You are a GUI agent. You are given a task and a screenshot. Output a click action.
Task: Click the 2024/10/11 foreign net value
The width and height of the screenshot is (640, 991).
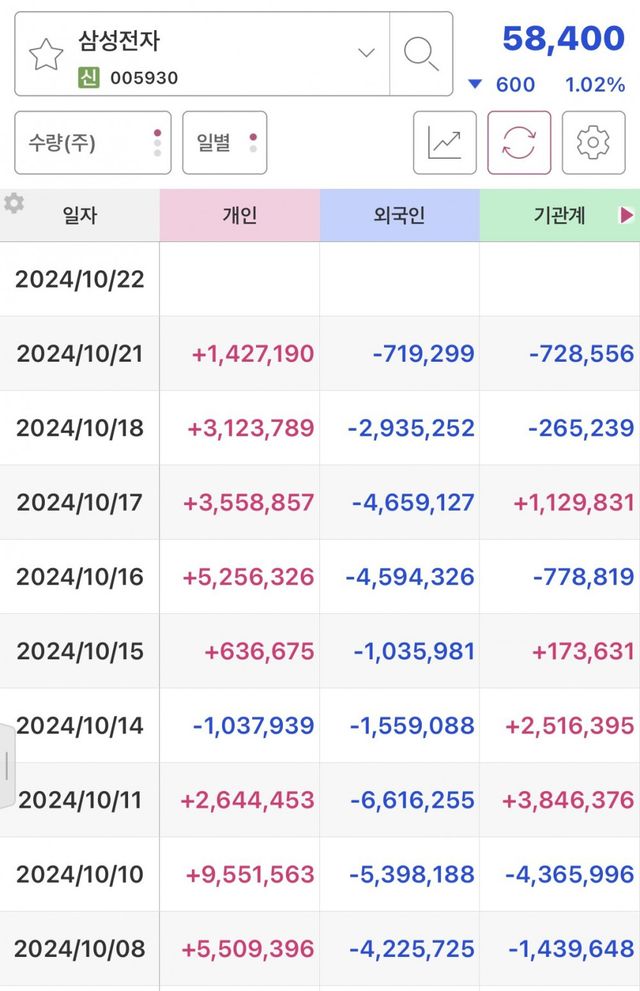point(412,800)
